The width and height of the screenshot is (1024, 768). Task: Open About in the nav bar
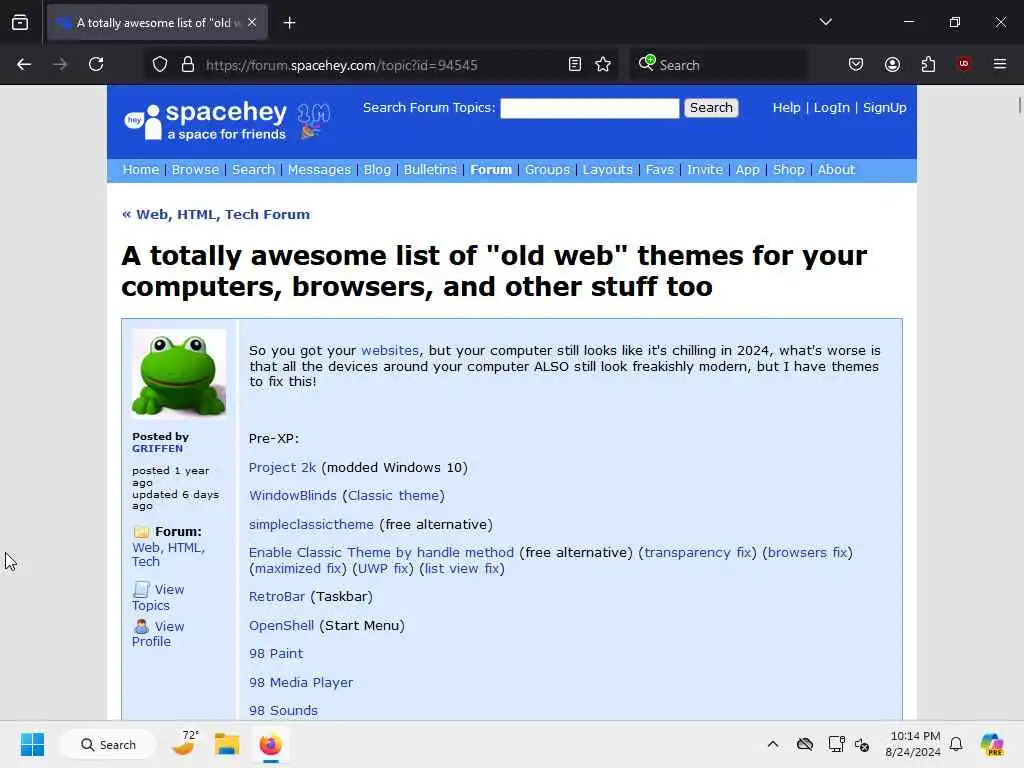coord(836,170)
